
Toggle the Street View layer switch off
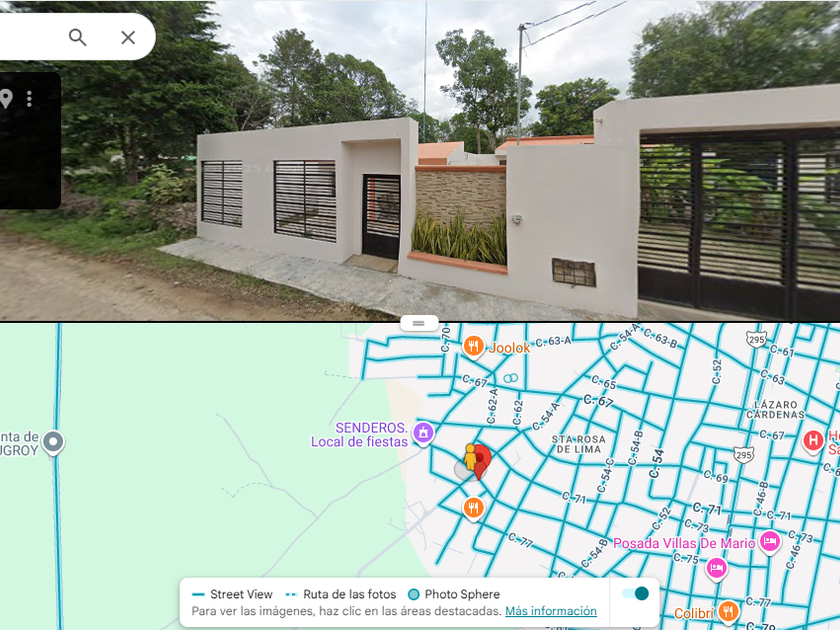click(635, 594)
